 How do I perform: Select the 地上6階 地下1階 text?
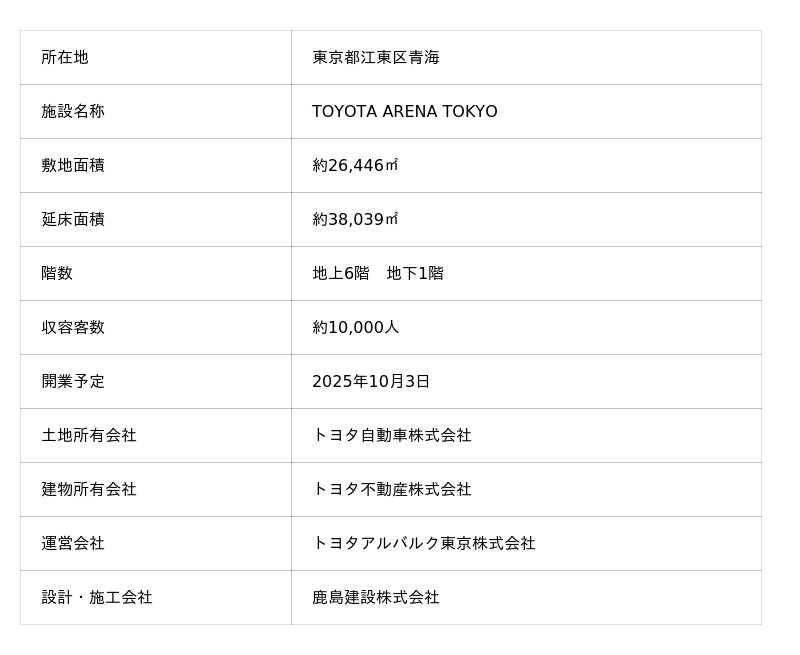pos(378,273)
